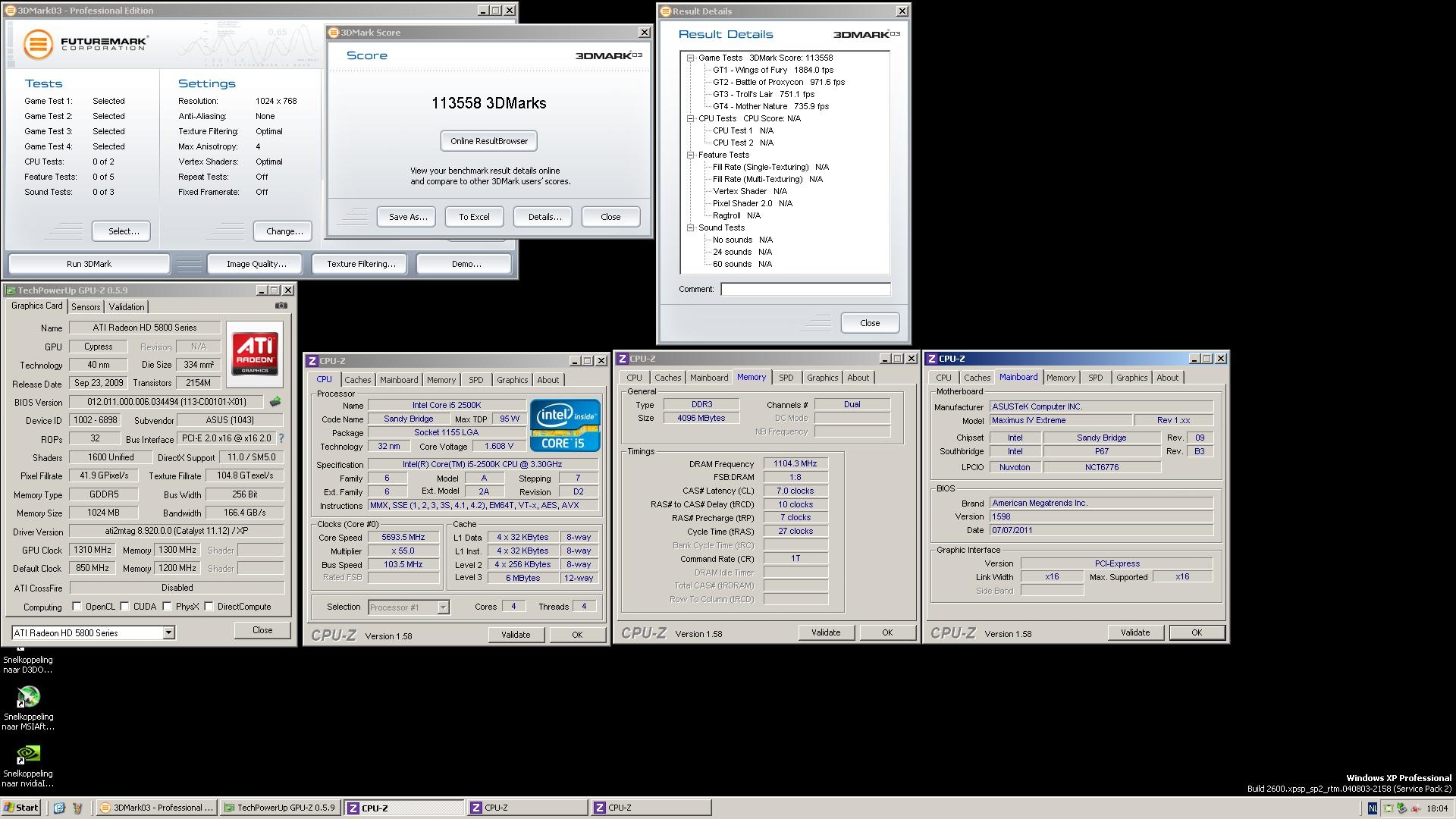Switch to the Sensors tab in GPU-Z

(86, 307)
